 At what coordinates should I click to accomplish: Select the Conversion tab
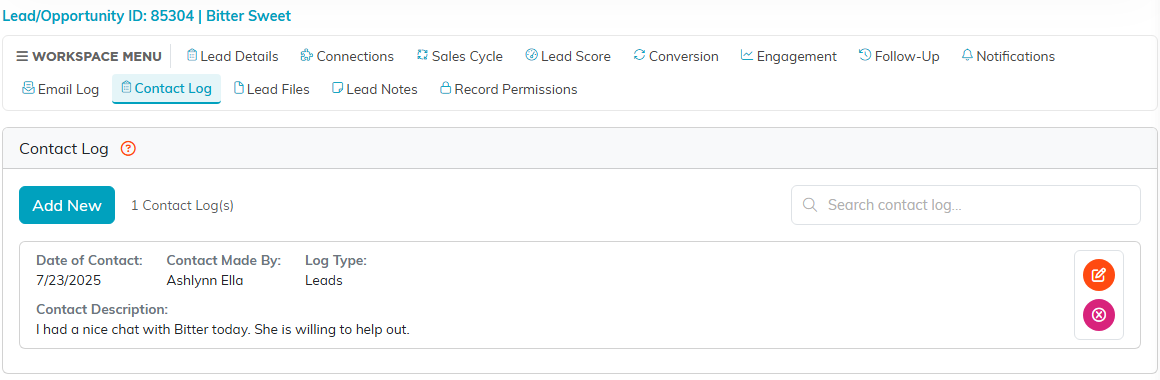click(676, 56)
